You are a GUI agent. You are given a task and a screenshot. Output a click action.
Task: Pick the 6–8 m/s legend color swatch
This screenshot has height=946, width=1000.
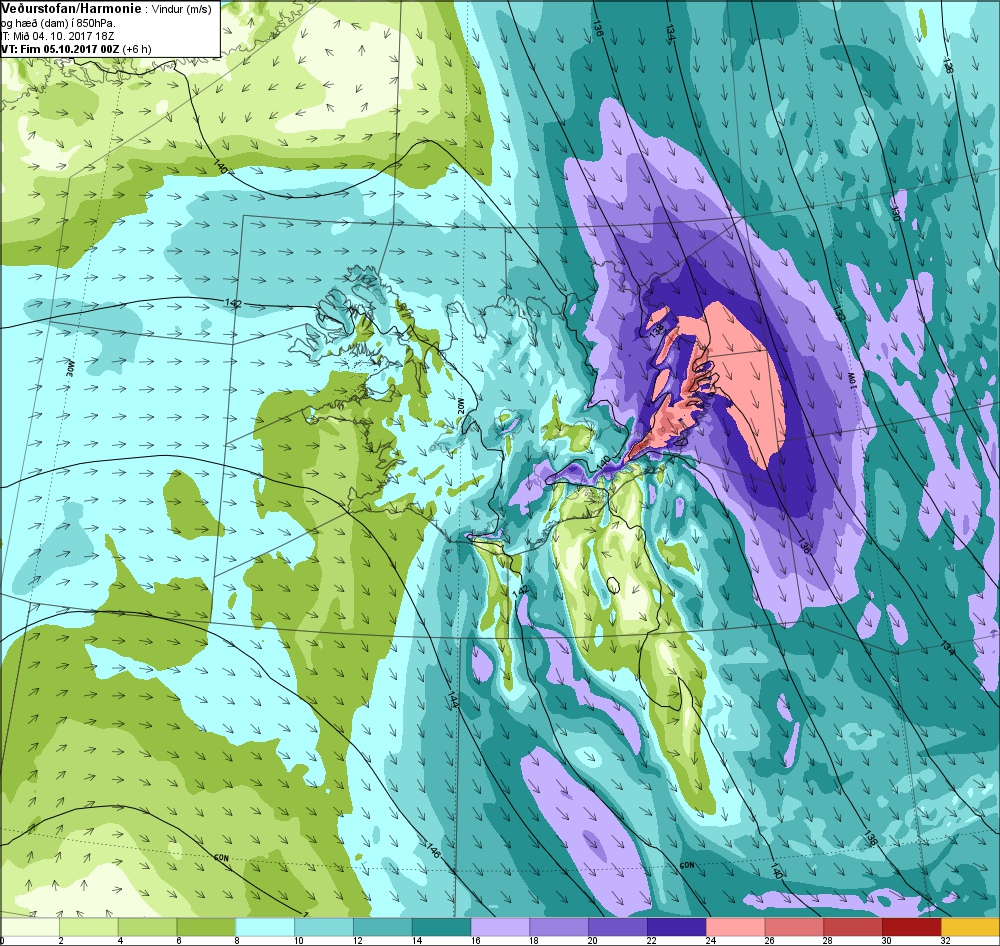coord(206,926)
